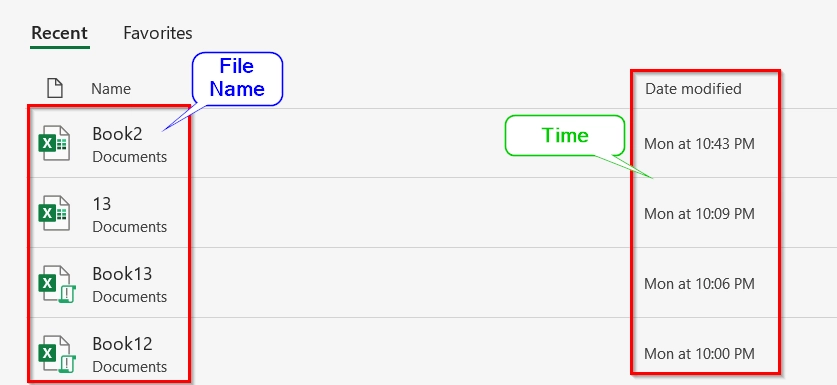The image size is (837, 385).
Task: Click Documents location under Book13
Action: (x=130, y=297)
